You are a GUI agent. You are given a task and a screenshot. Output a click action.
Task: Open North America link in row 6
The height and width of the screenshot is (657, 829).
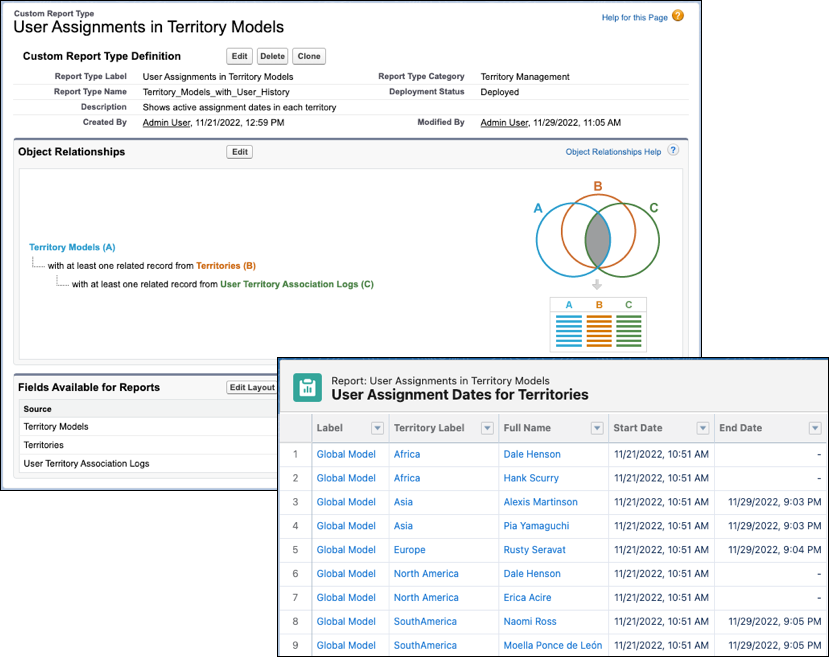[x=426, y=573]
